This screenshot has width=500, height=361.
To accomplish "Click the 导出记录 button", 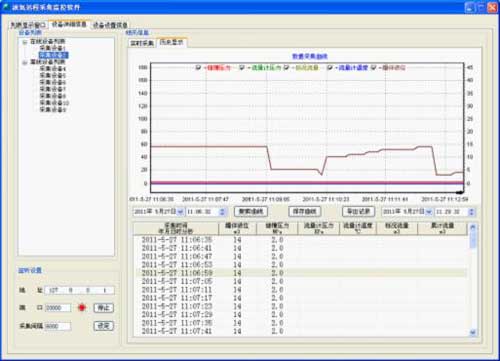I will coord(359,211).
